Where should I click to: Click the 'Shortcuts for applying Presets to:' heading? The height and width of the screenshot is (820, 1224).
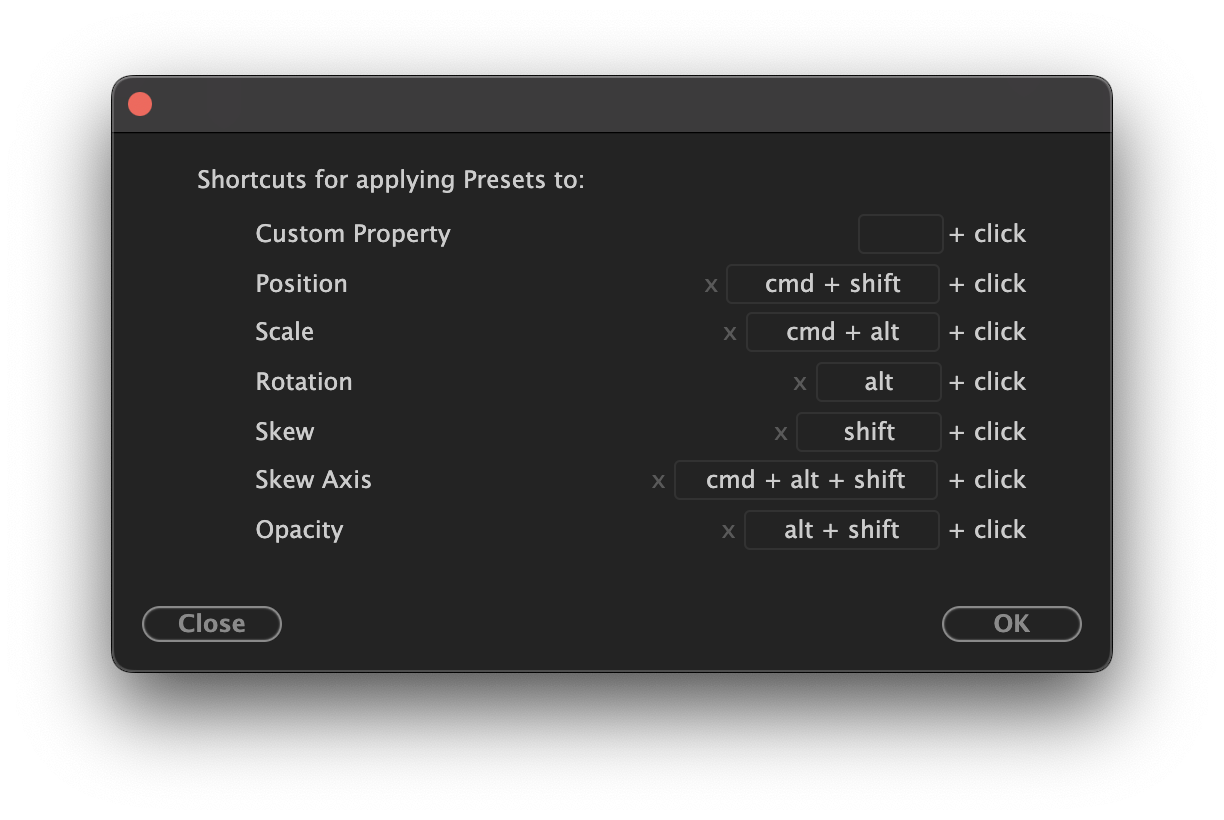[390, 180]
